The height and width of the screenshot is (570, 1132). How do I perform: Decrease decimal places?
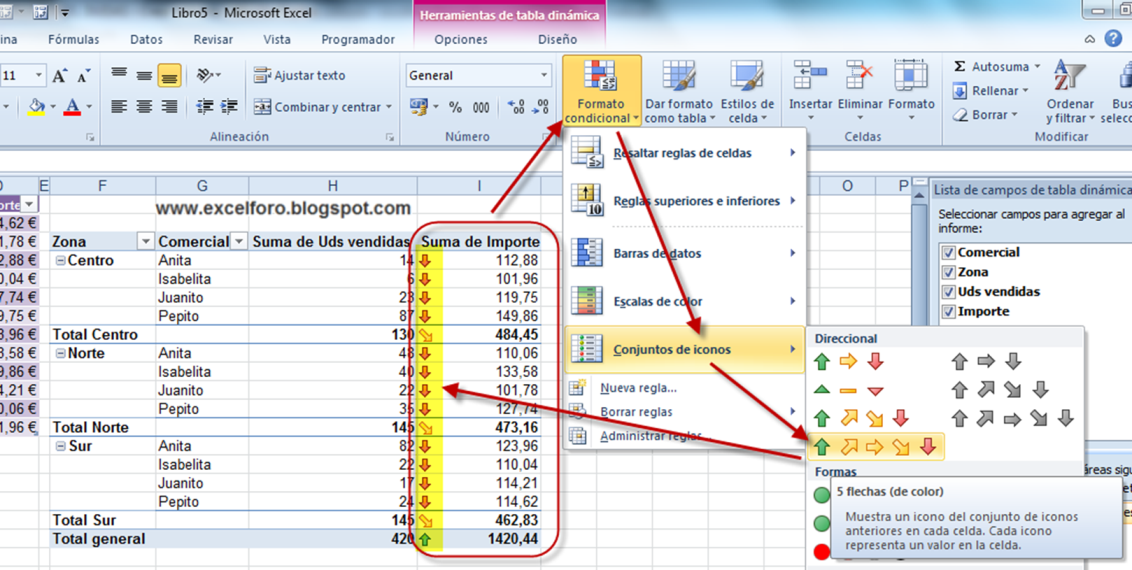click(x=541, y=108)
